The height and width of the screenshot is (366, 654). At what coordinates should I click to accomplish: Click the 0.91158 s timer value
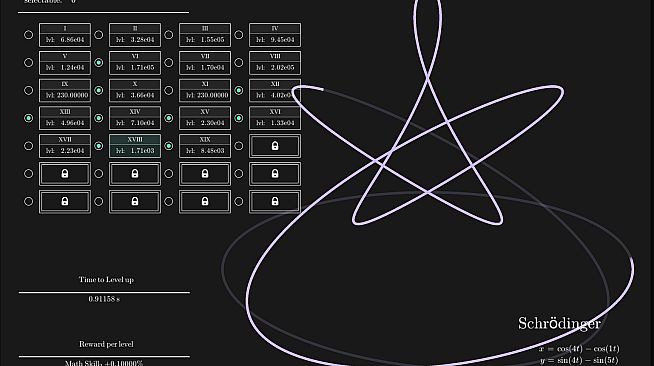104,299
